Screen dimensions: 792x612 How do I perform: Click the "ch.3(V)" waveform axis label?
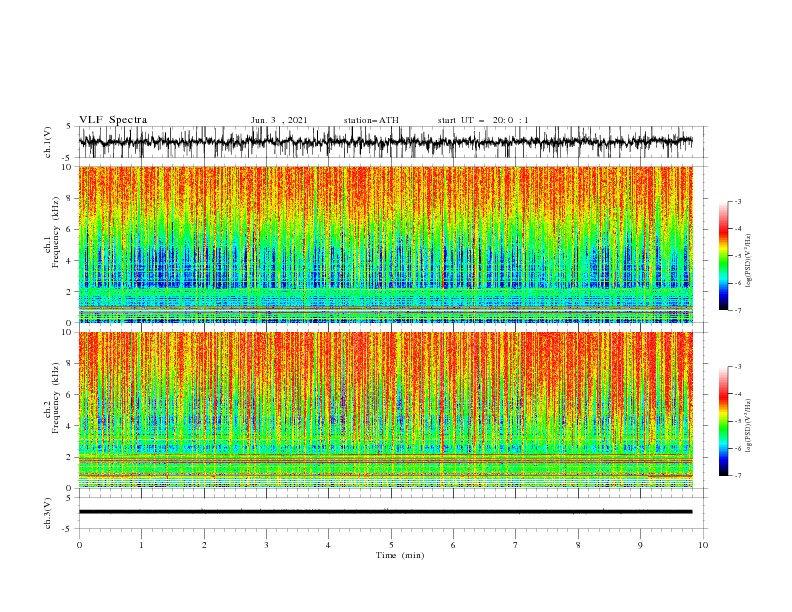(x=48, y=513)
